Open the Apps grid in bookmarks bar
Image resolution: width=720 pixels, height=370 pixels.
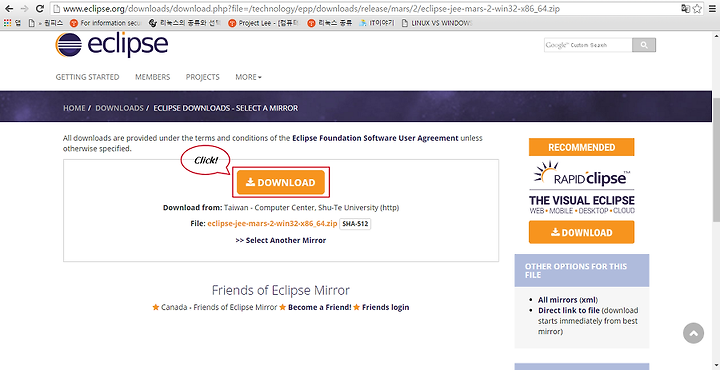tap(12, 22)
